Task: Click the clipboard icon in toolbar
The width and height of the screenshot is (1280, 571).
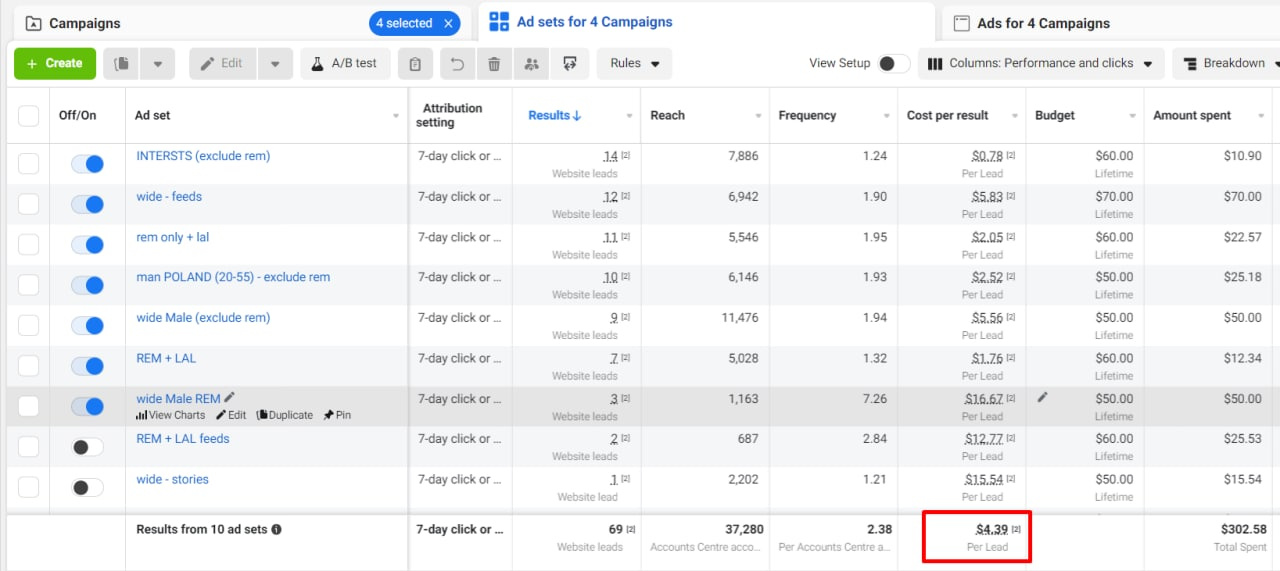Action: 415,64
